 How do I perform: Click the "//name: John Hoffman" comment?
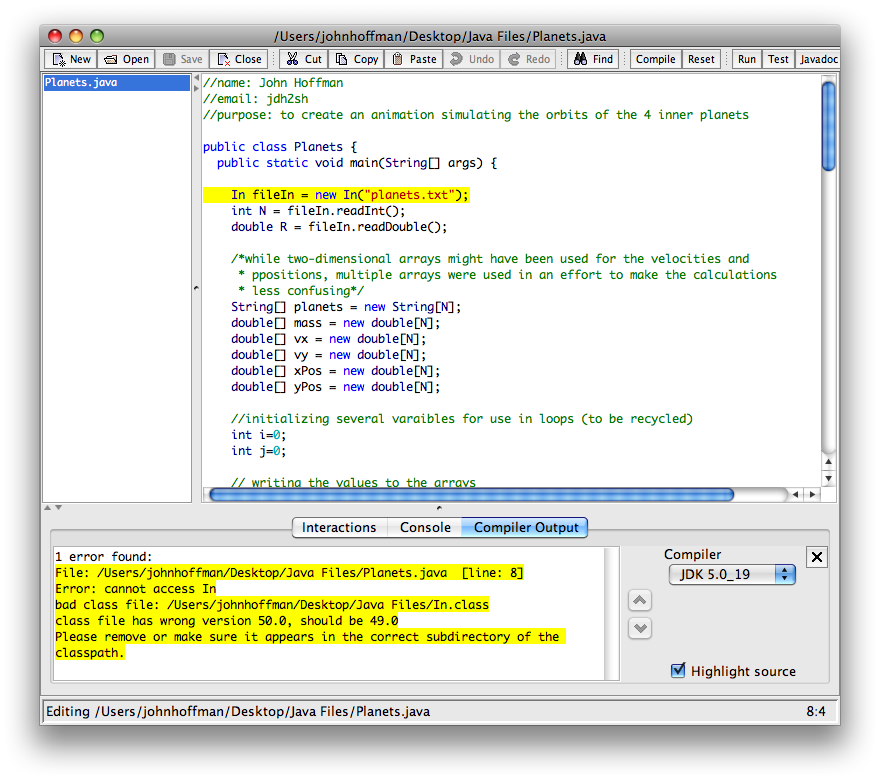click(x=273, y=83)
